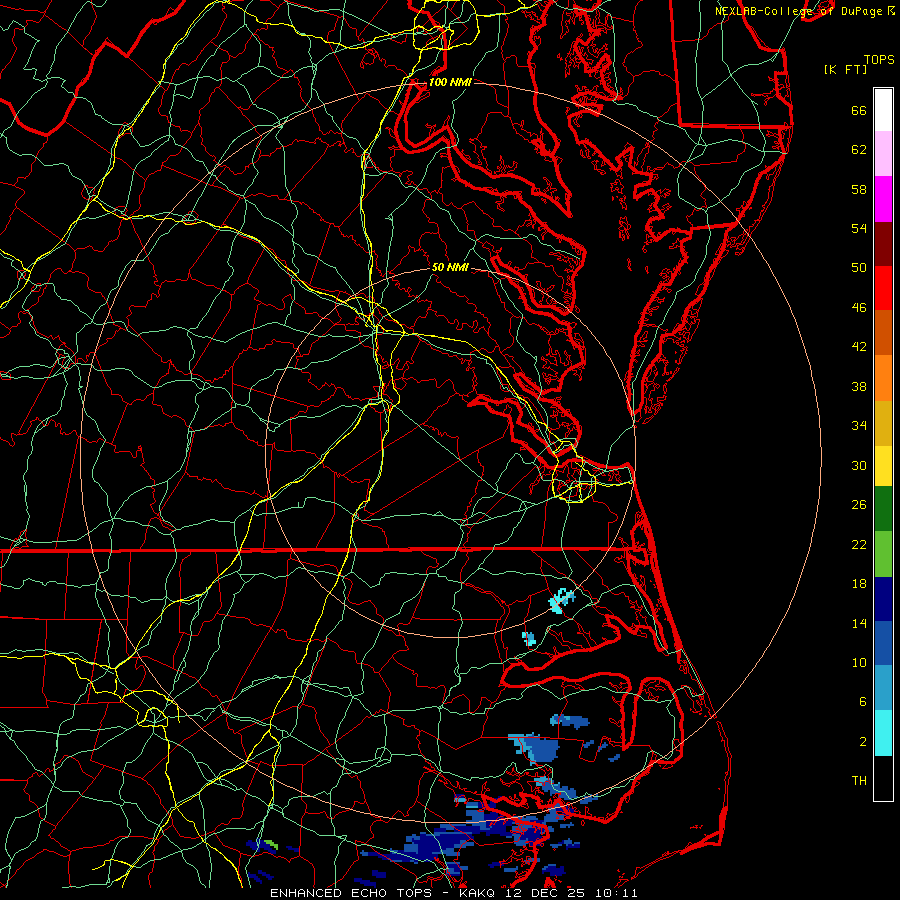Choose the navy blue legend swatch

click(883, 599)
